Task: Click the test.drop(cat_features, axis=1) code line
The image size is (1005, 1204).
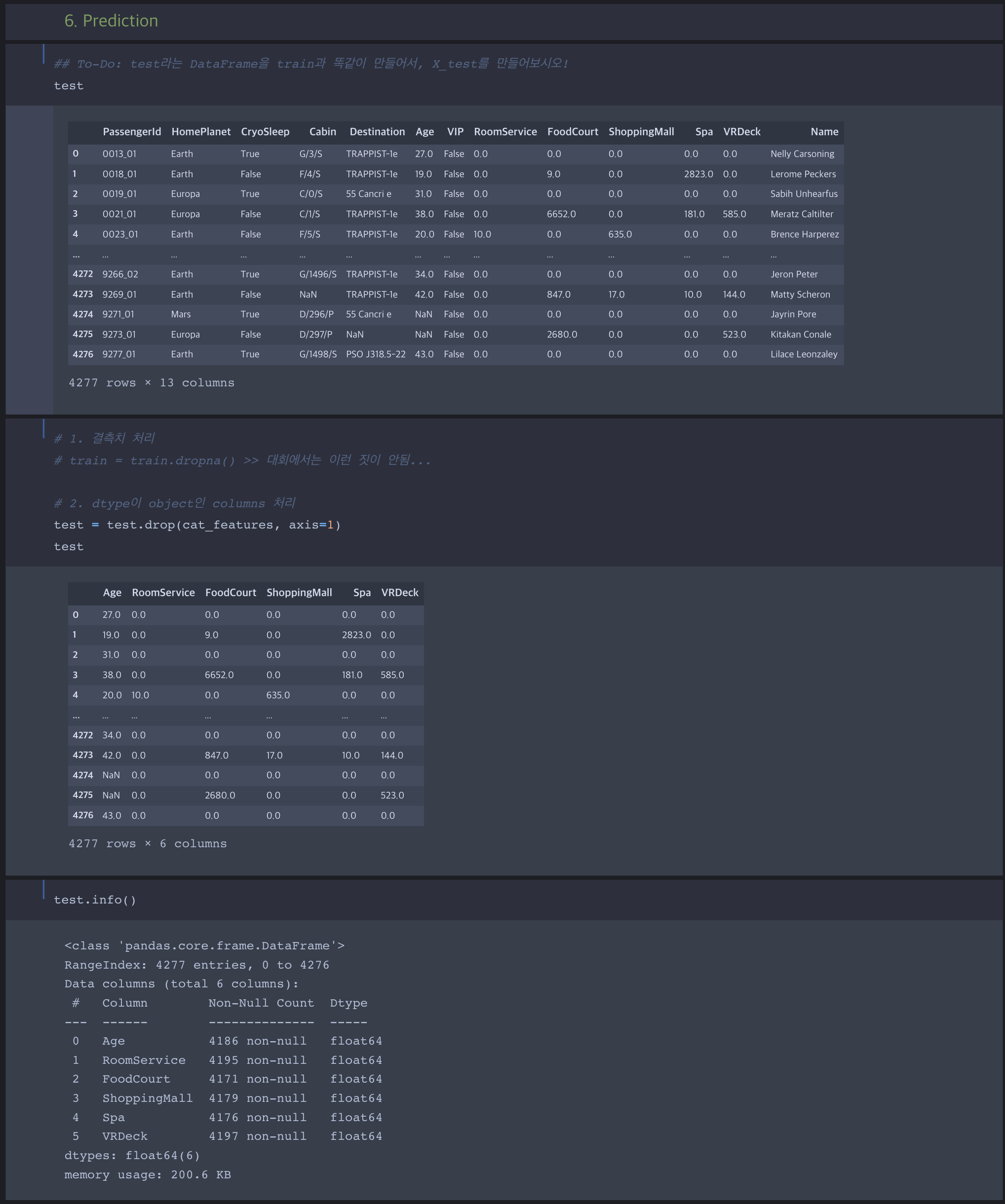Action: click(197, 525)
